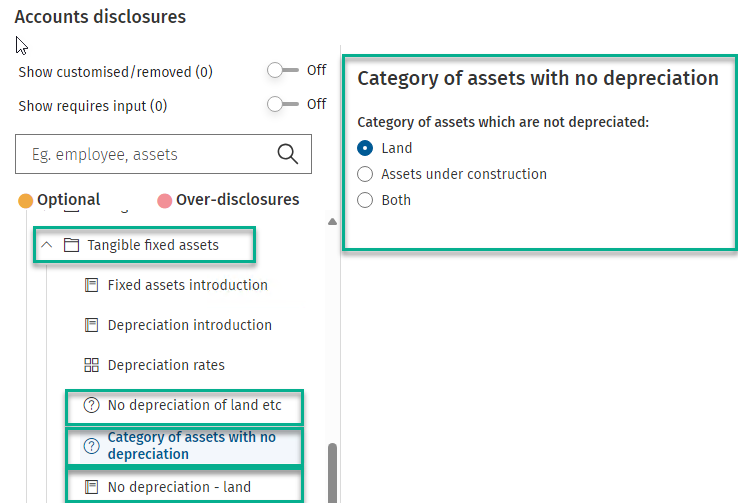Open Depreciation introduction item
This screenshot has height=503, width=738.
pyautogui.click(x=190, y=325)
